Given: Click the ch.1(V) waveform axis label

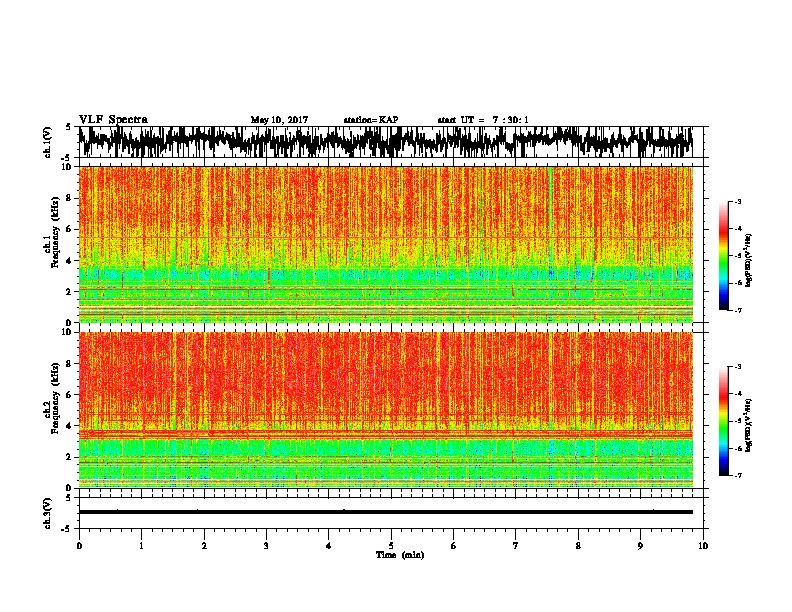Looking at the screenshot, I should 48,142.
